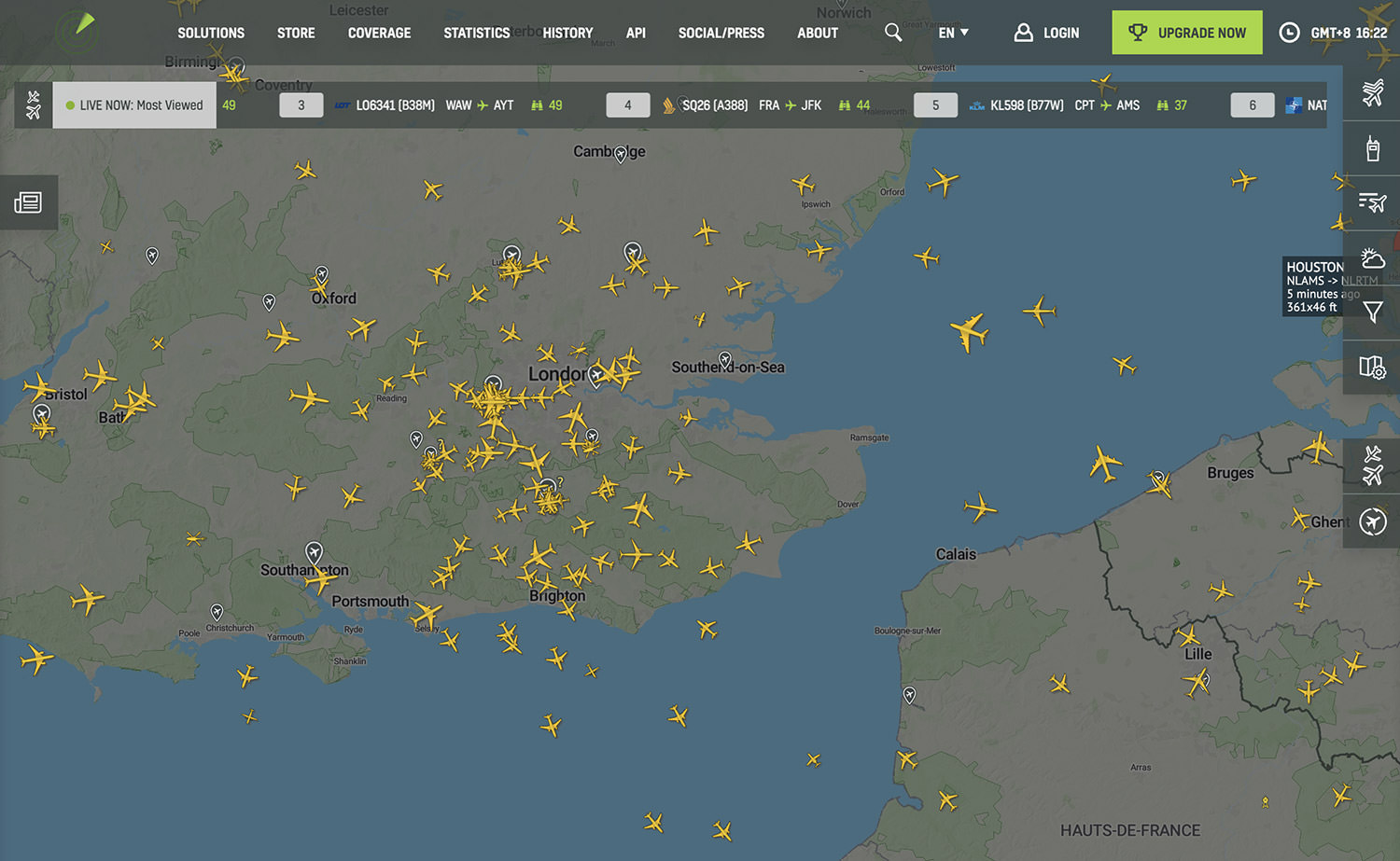
Task: Click the Singapore Airlines logo in ticker
Action: (x=668, y=105)
